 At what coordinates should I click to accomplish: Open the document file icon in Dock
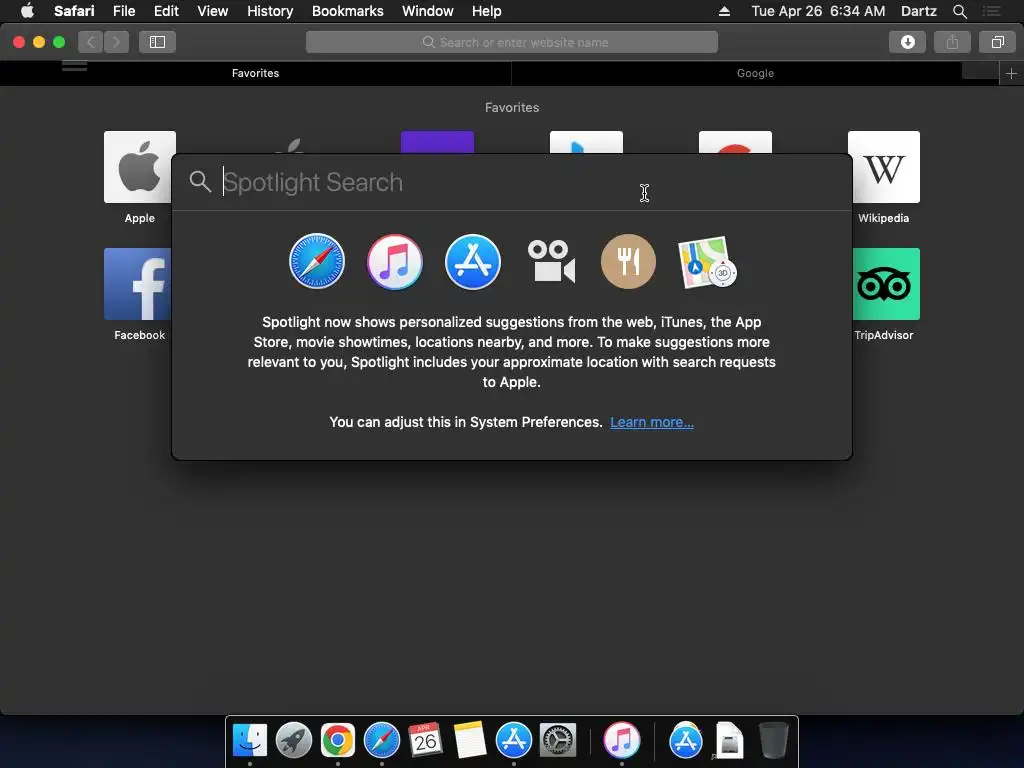pyautogui.click(x=729, y=741)
